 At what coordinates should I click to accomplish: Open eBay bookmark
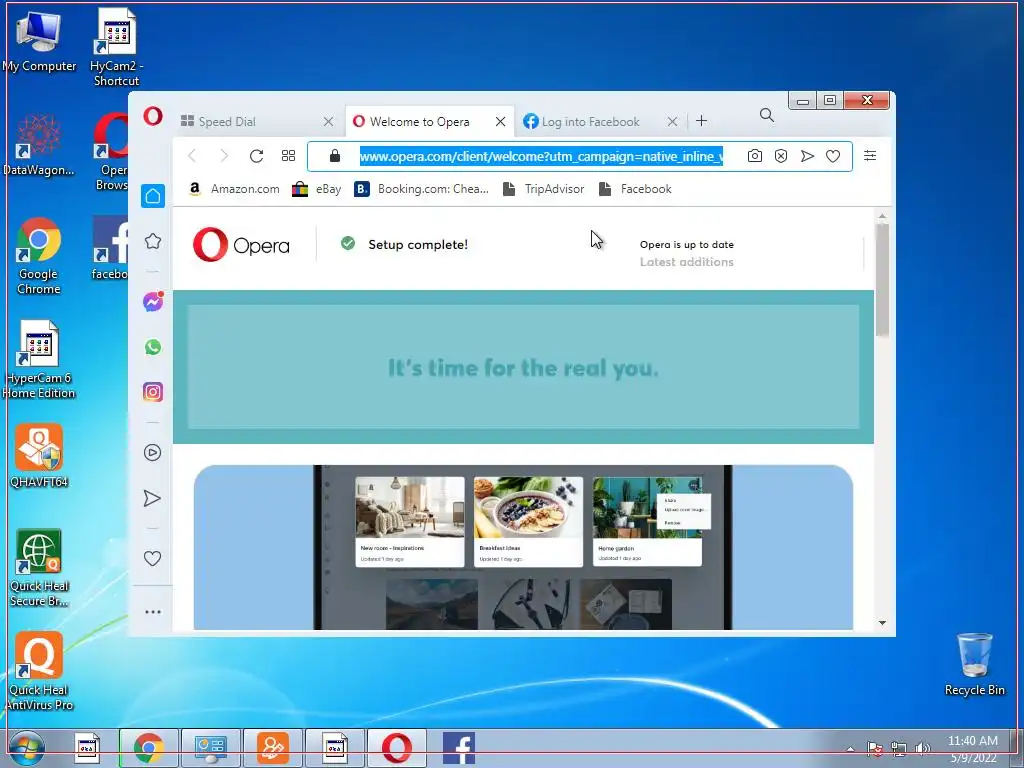coord(317,189)
